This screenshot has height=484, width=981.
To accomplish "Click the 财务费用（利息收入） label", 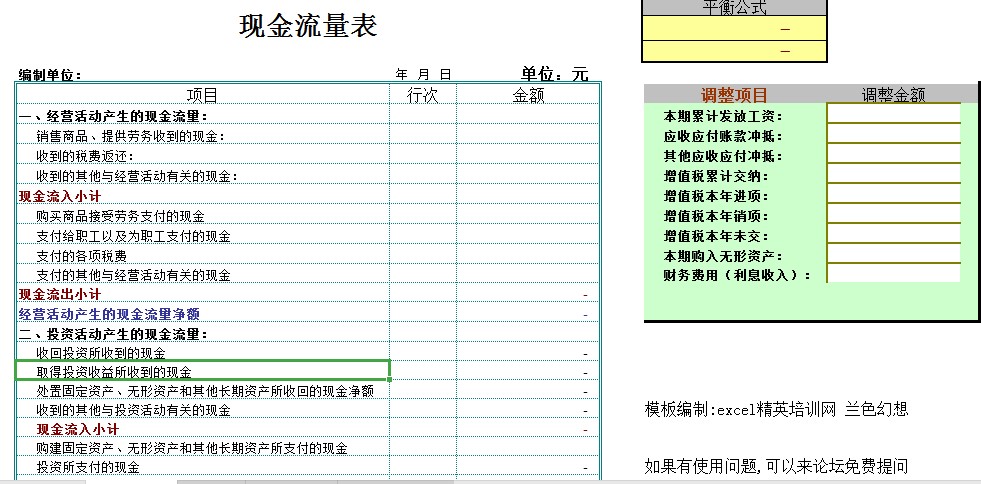I will coord(737,275).
